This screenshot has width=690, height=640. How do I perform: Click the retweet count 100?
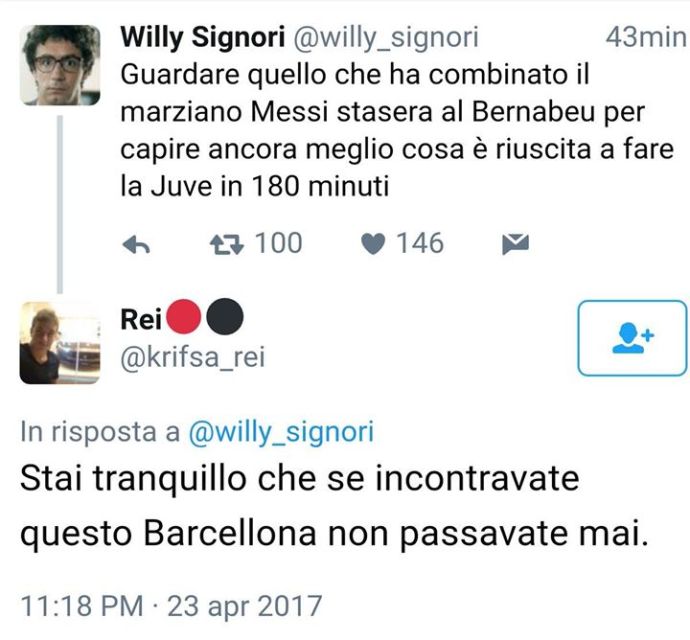279,243
